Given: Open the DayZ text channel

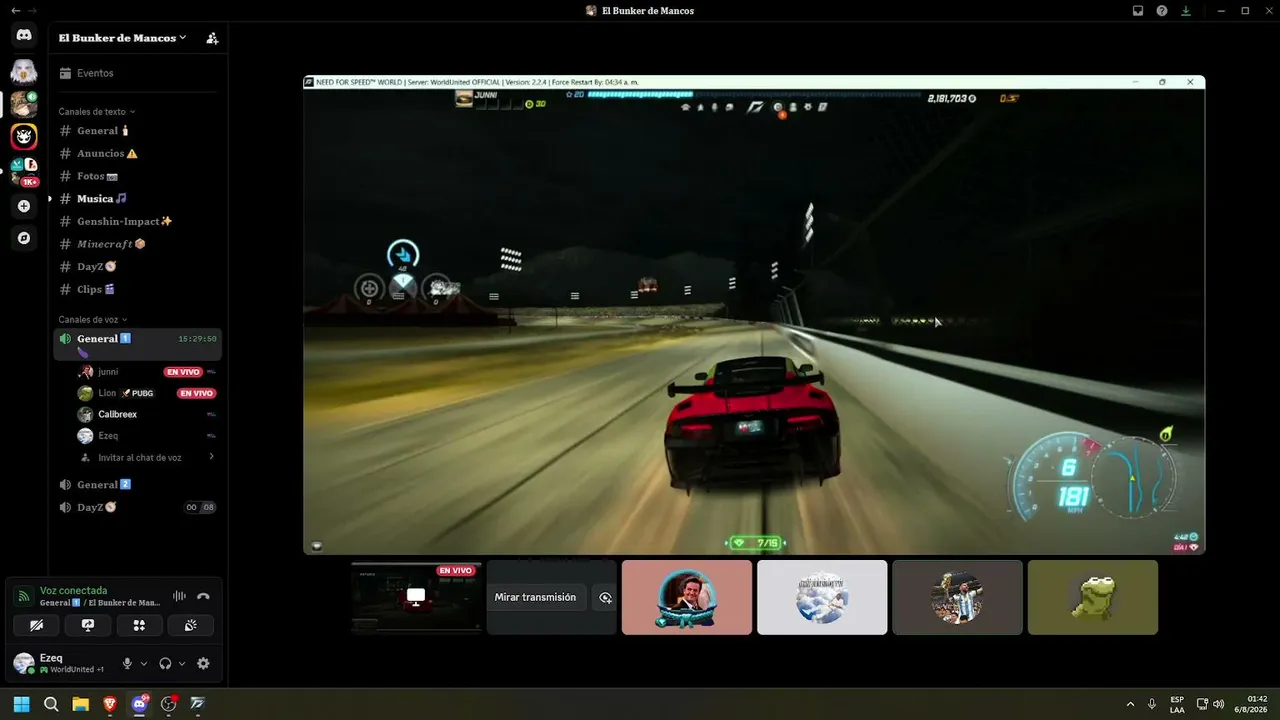Looking at the screenshot, I should (138, 266).
